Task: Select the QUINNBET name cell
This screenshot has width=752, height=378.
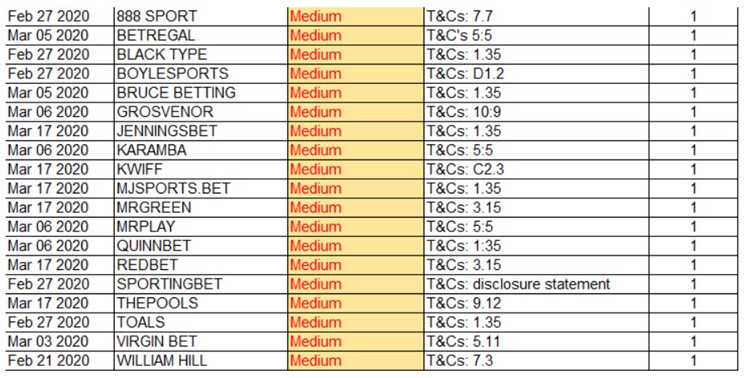Action: (201, 247)
